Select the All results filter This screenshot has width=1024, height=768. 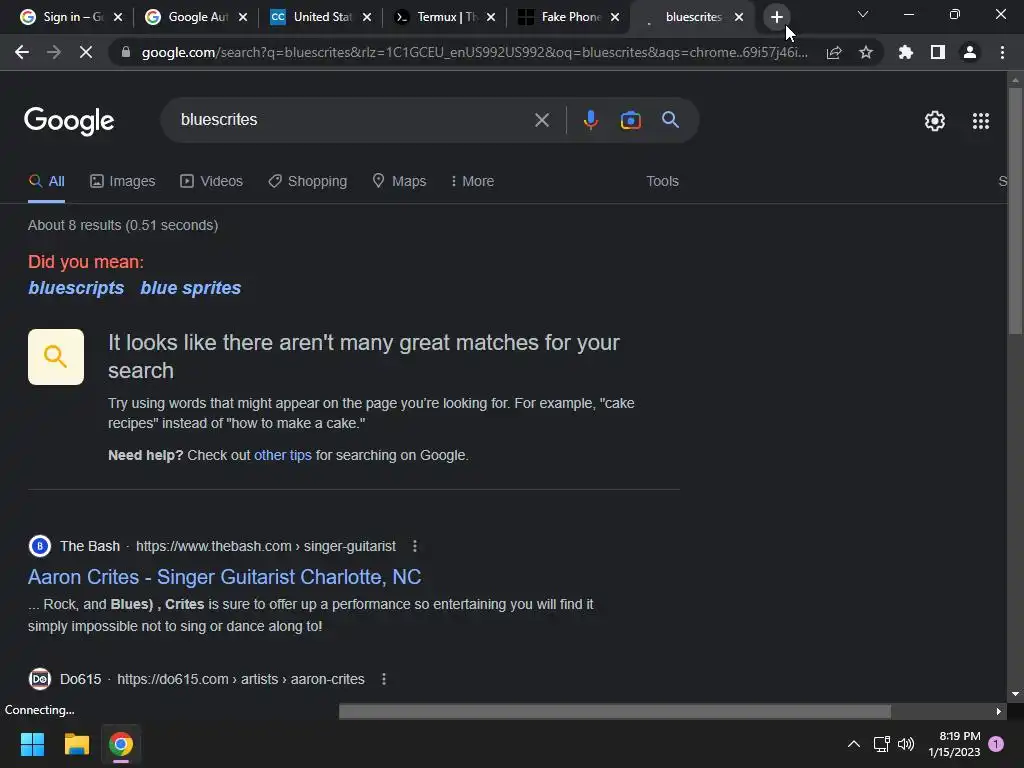pyautogui.click(x=46, y=182)
